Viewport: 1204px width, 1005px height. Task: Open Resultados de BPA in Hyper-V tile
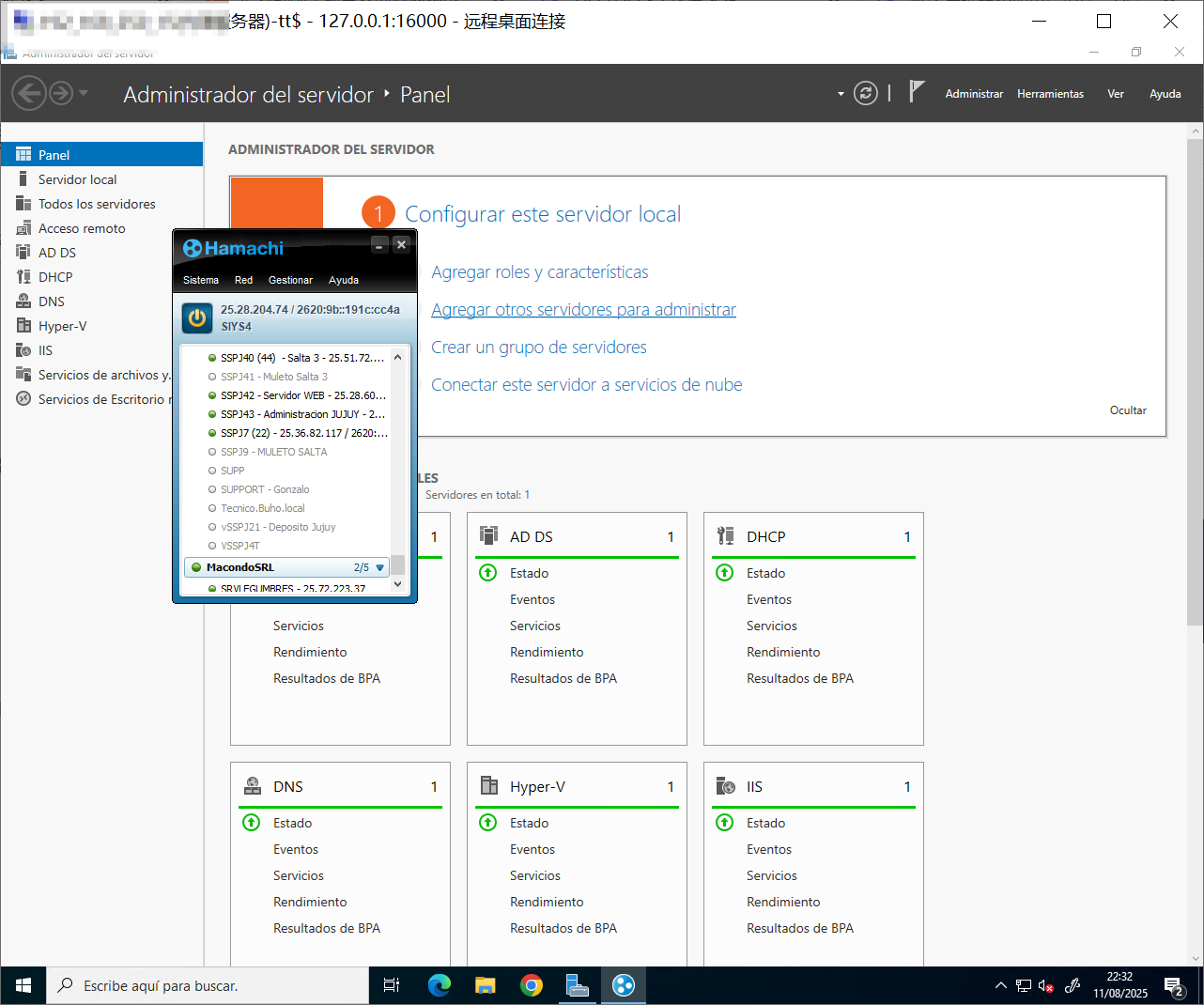[x=563, y=928]
